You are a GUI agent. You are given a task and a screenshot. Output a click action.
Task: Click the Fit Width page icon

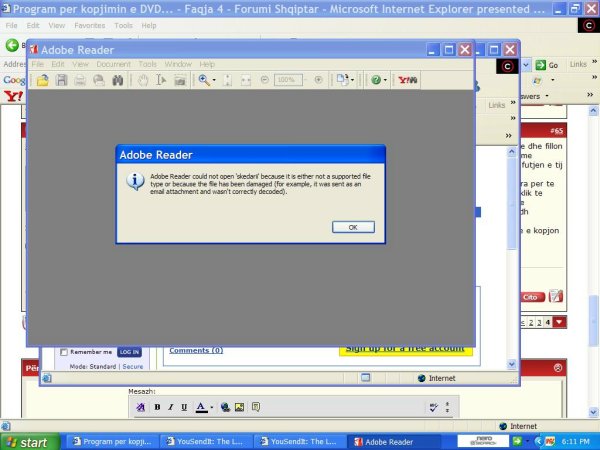(246, 80)
